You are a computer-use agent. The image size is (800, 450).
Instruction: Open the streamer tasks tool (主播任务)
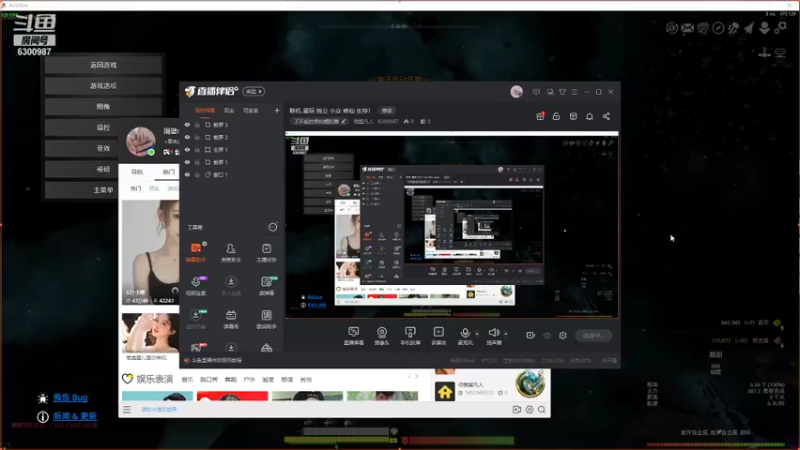click(266, 252)
